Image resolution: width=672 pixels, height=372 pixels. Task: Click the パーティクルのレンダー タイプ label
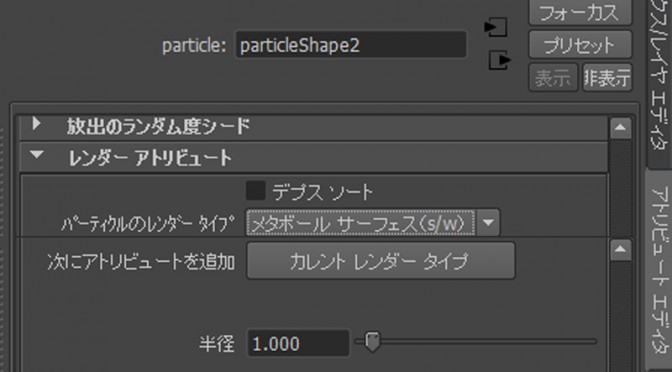point(148,224)
